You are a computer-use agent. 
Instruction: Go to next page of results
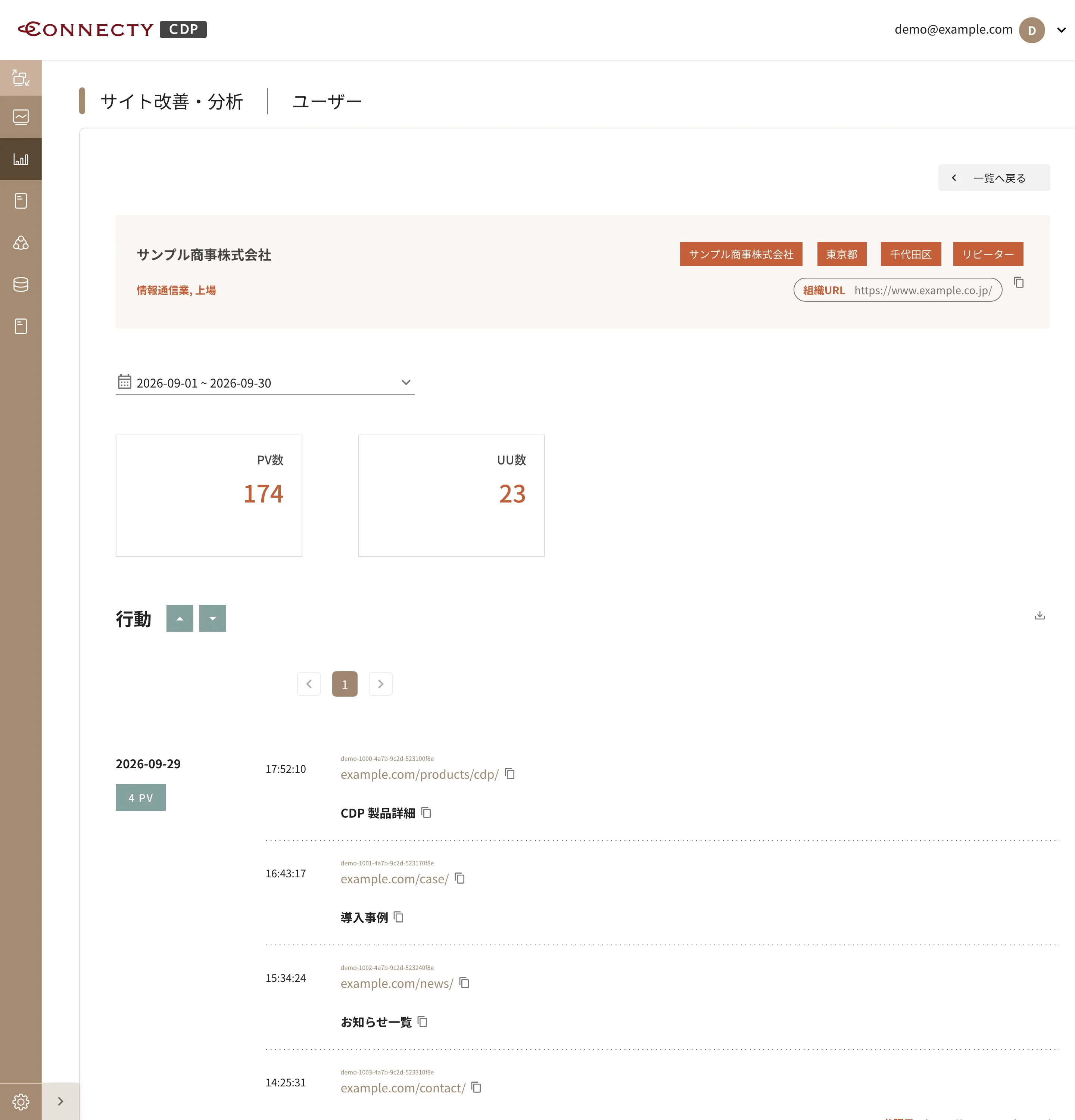coord(380,684)
